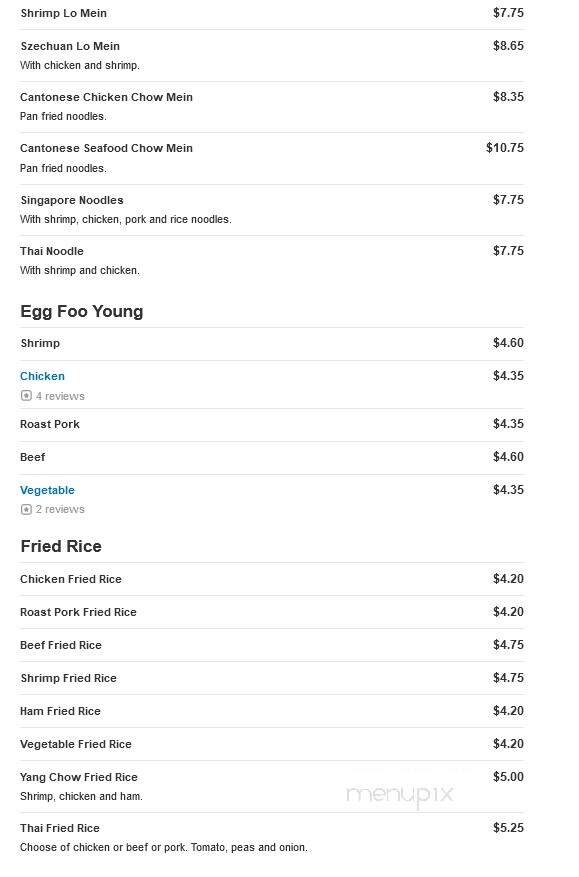Click the Egg Foo Young section heading
The width and height of the screenshot is (579, 877).
[x=82, y=314]
